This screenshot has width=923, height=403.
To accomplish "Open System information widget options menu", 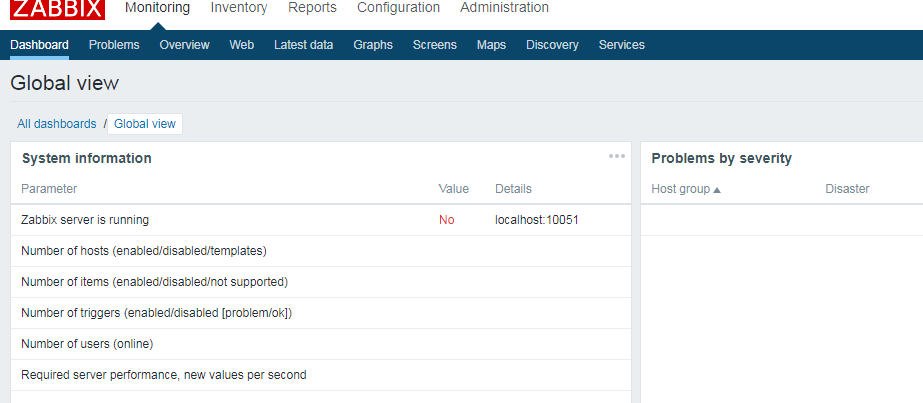I will click(617, 156).
